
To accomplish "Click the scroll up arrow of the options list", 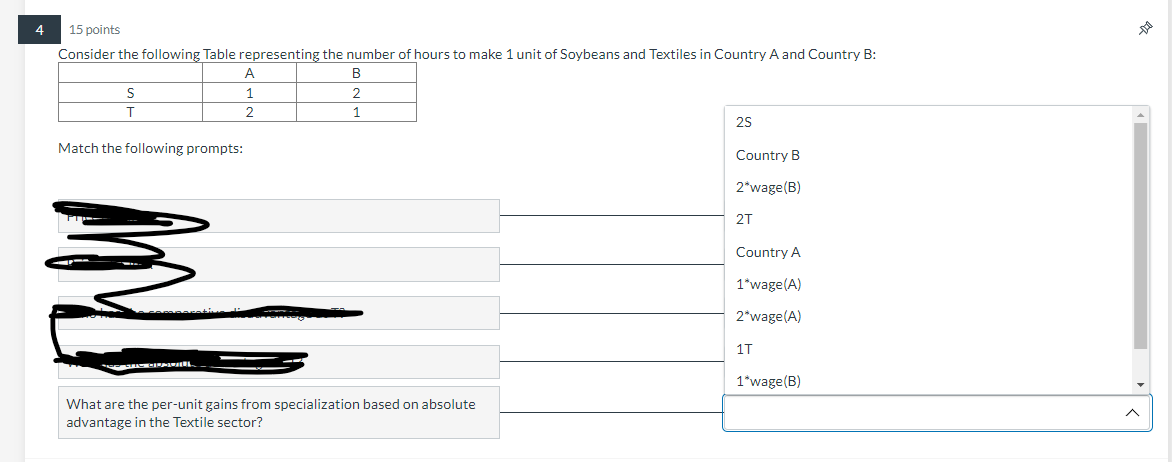I will tap(1140, 114).
